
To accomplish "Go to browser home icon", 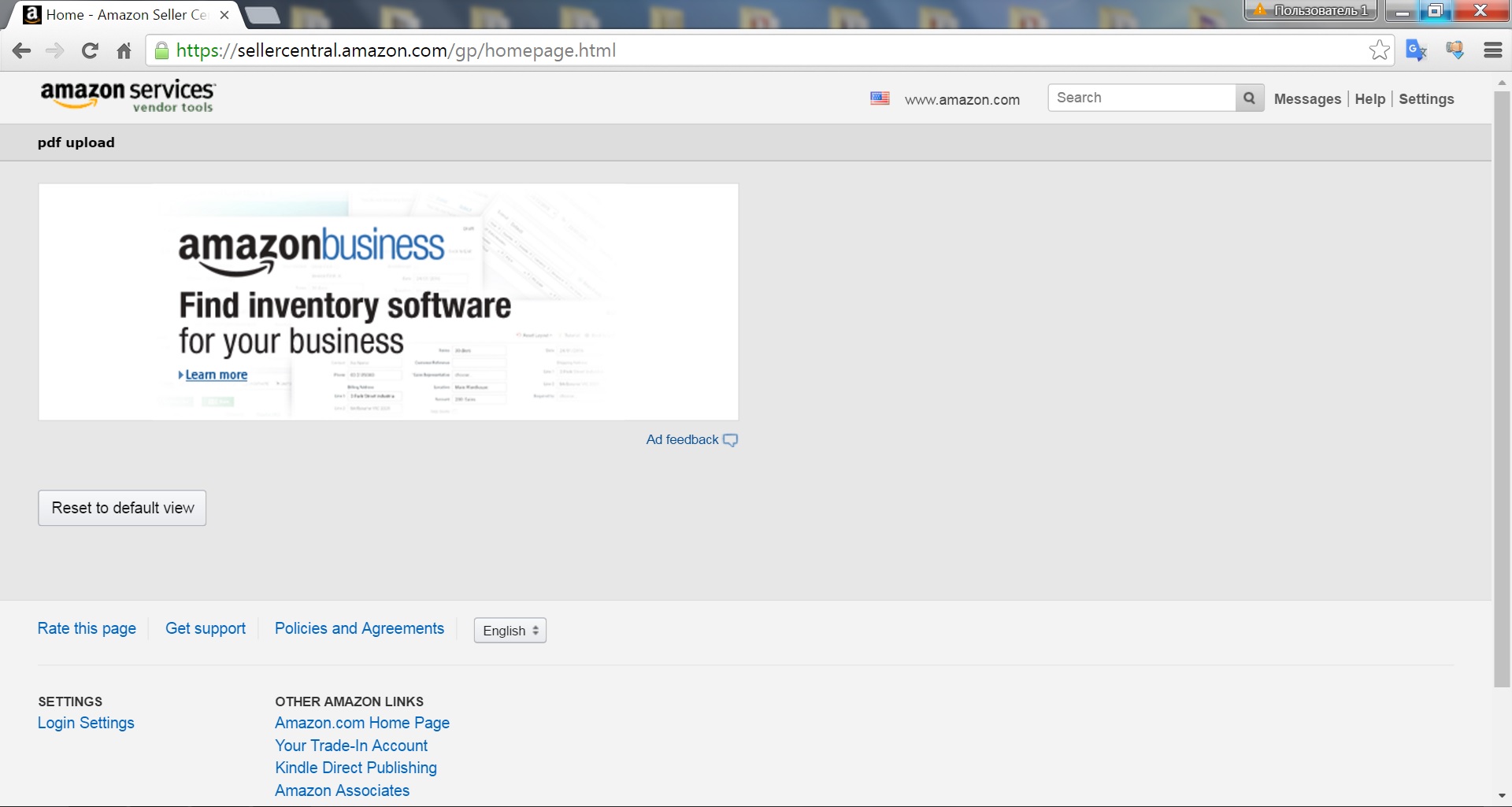I will (x=124, y=51).
